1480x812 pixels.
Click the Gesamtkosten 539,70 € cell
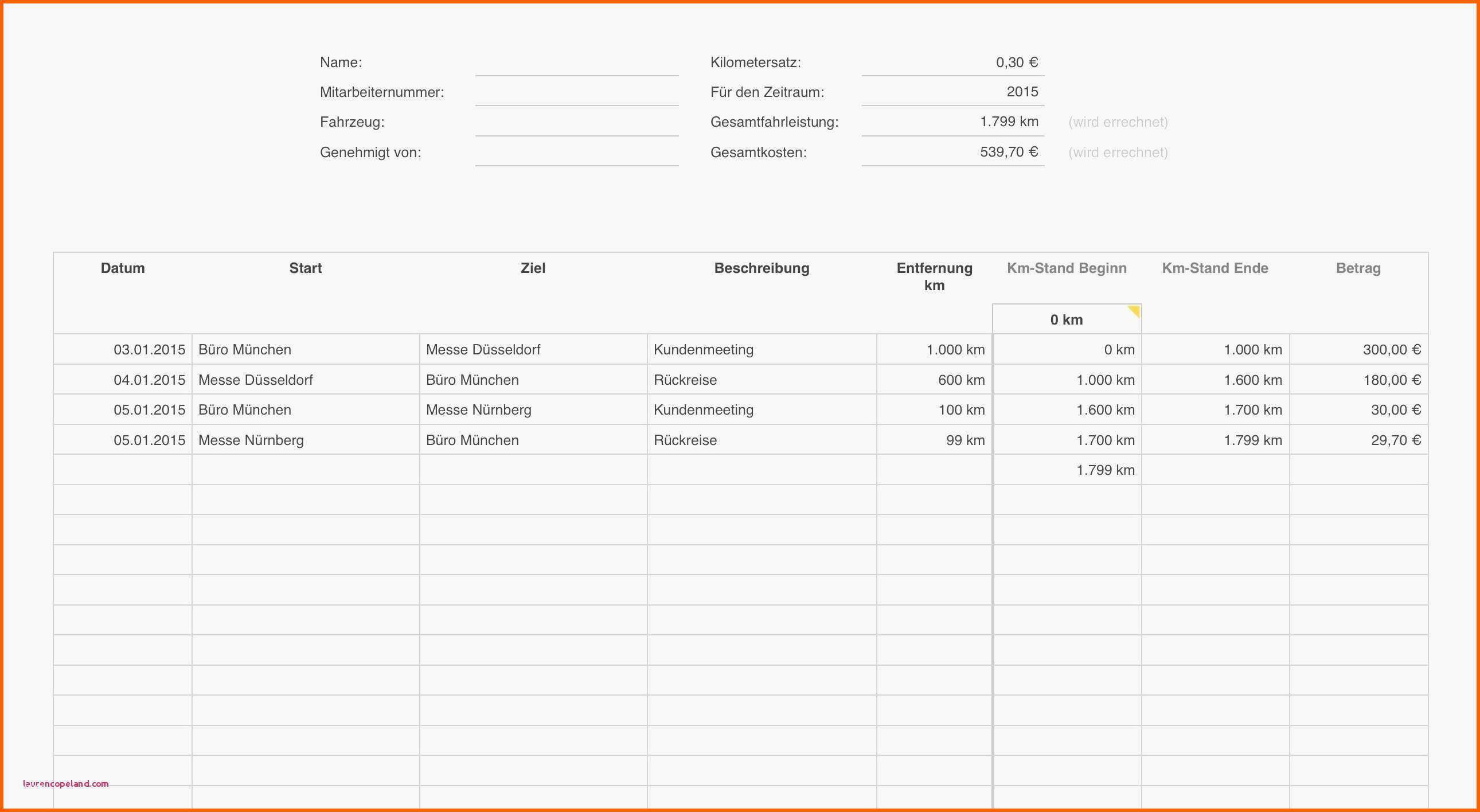952,153
